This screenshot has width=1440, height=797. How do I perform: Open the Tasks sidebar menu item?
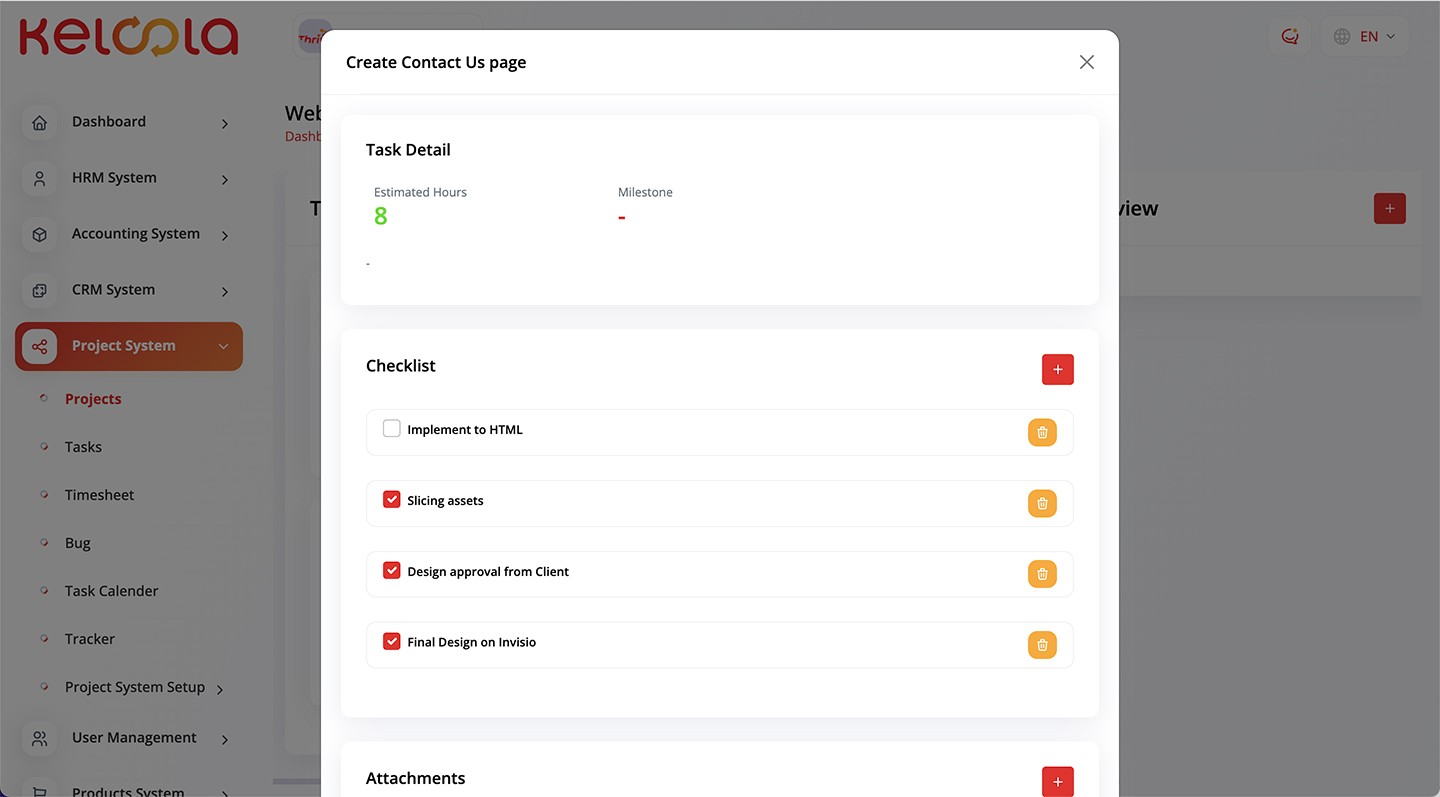83,447
